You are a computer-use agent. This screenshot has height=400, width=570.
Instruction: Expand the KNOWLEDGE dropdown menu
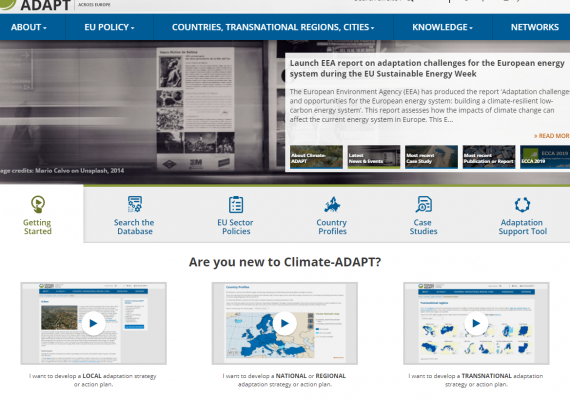(x=442, y=27)
